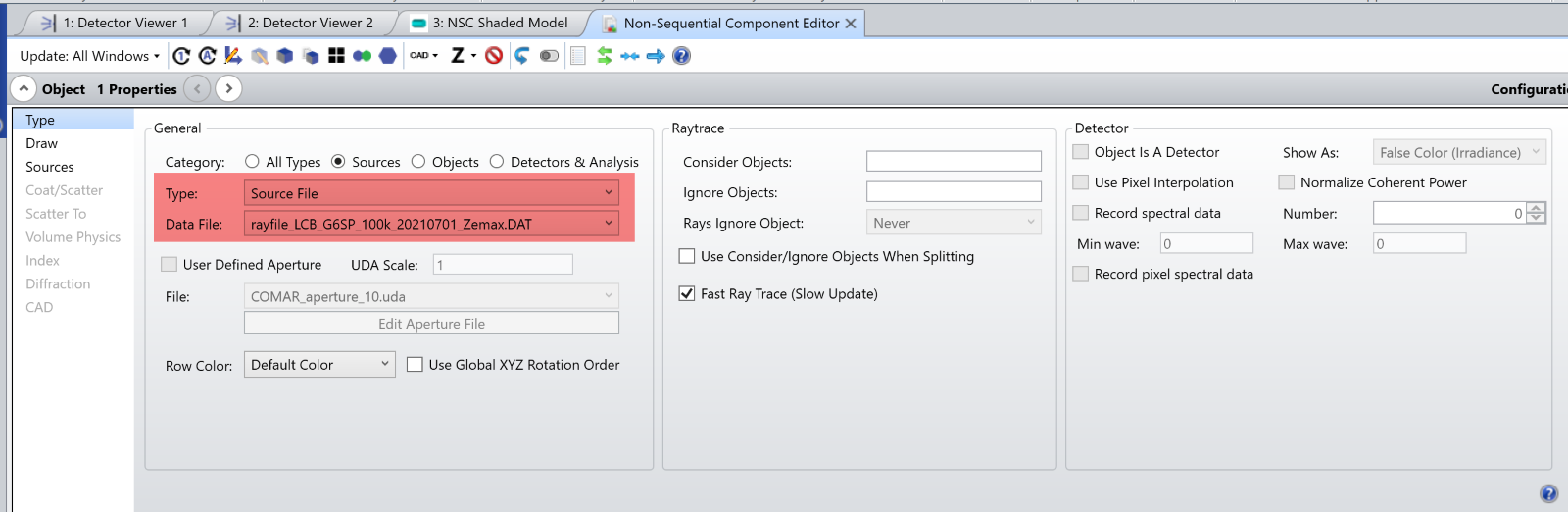Go to the previous object properties
This screenshot has height=512, width=1568.
(x=198, y=88)
